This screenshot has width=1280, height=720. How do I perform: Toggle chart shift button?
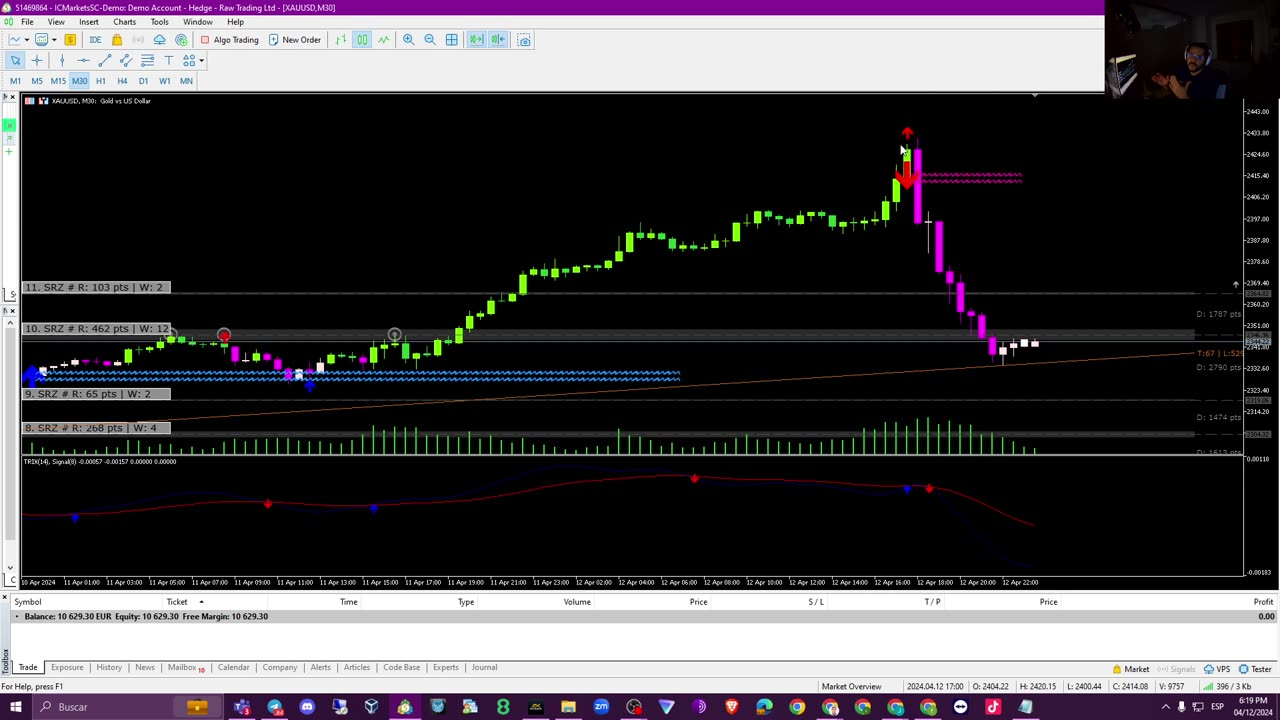coord(498,40)
